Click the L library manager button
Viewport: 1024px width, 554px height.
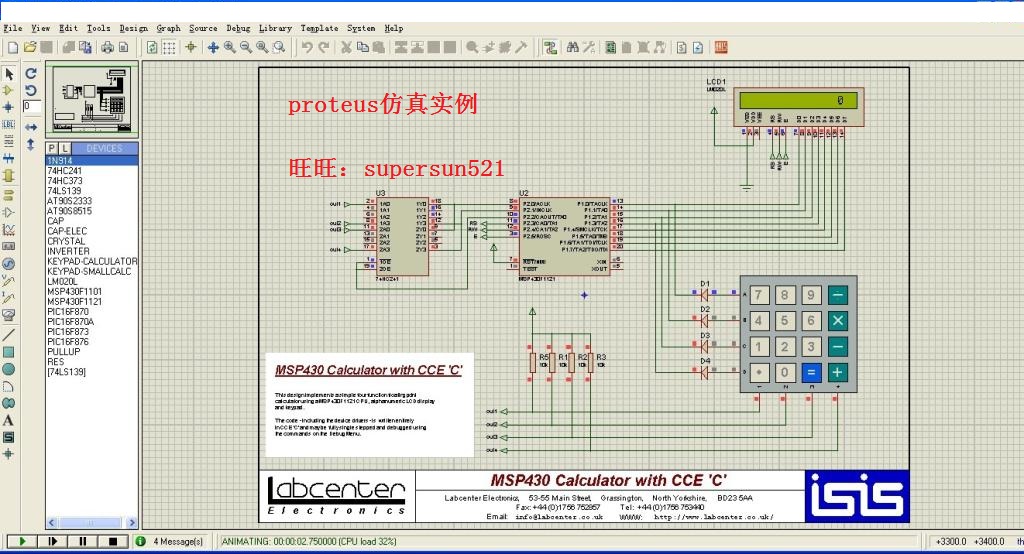tap(65, 148)
